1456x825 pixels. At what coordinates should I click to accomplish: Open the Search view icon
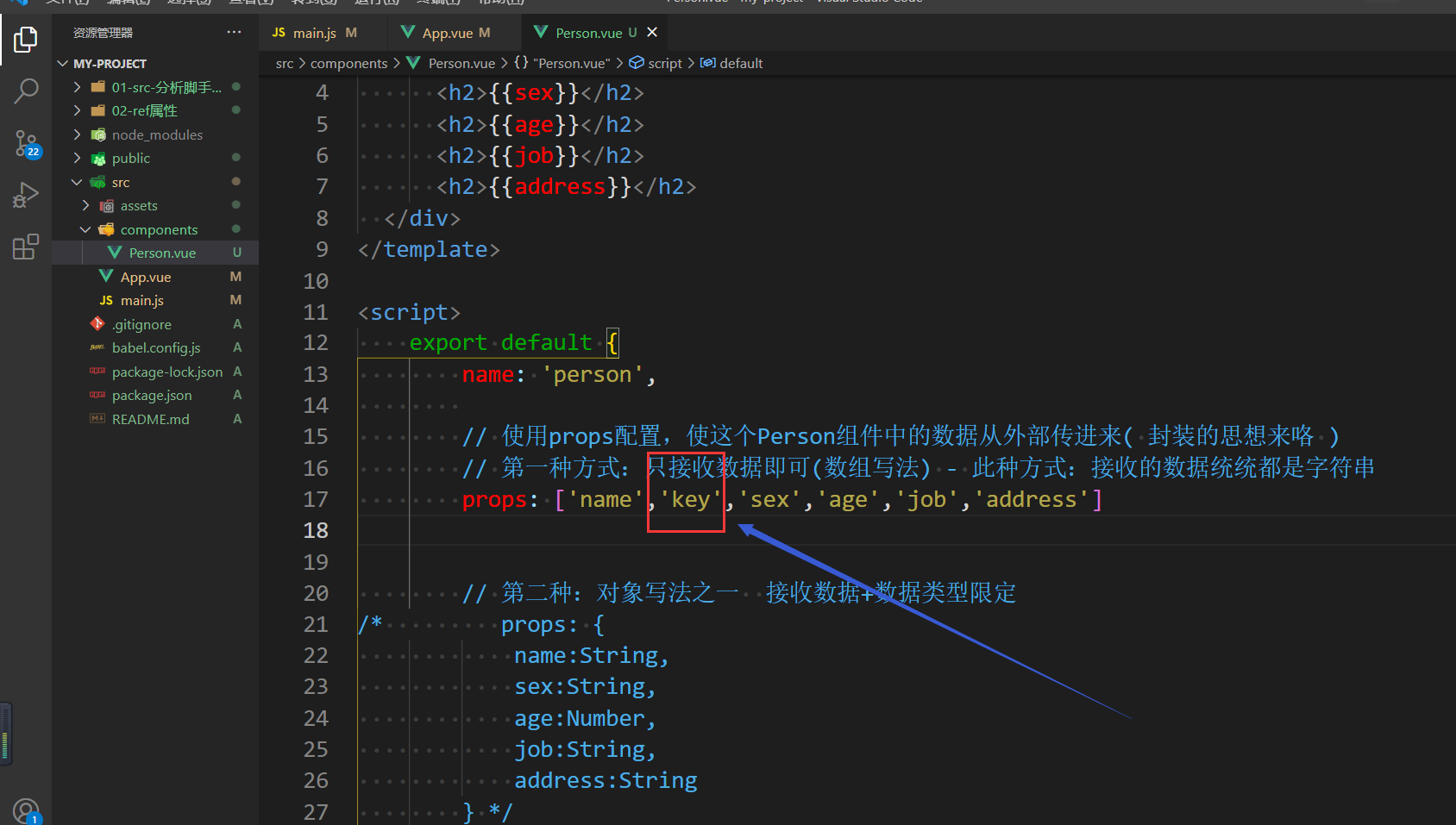pos(26,91)
